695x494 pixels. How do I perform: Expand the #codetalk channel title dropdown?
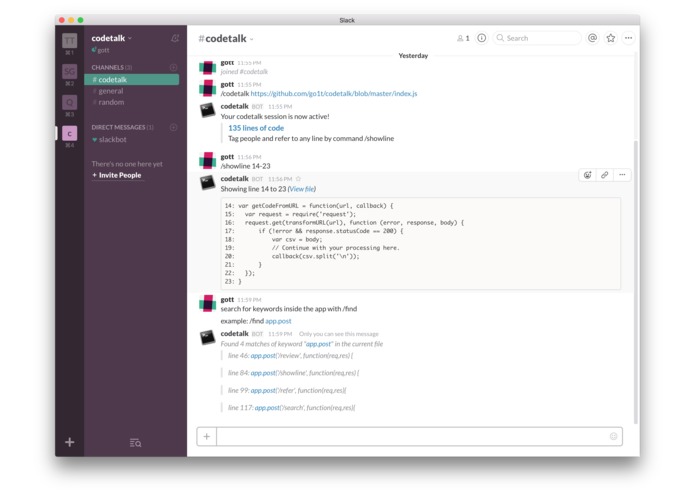pyautogui.click(x=226, y=39)
